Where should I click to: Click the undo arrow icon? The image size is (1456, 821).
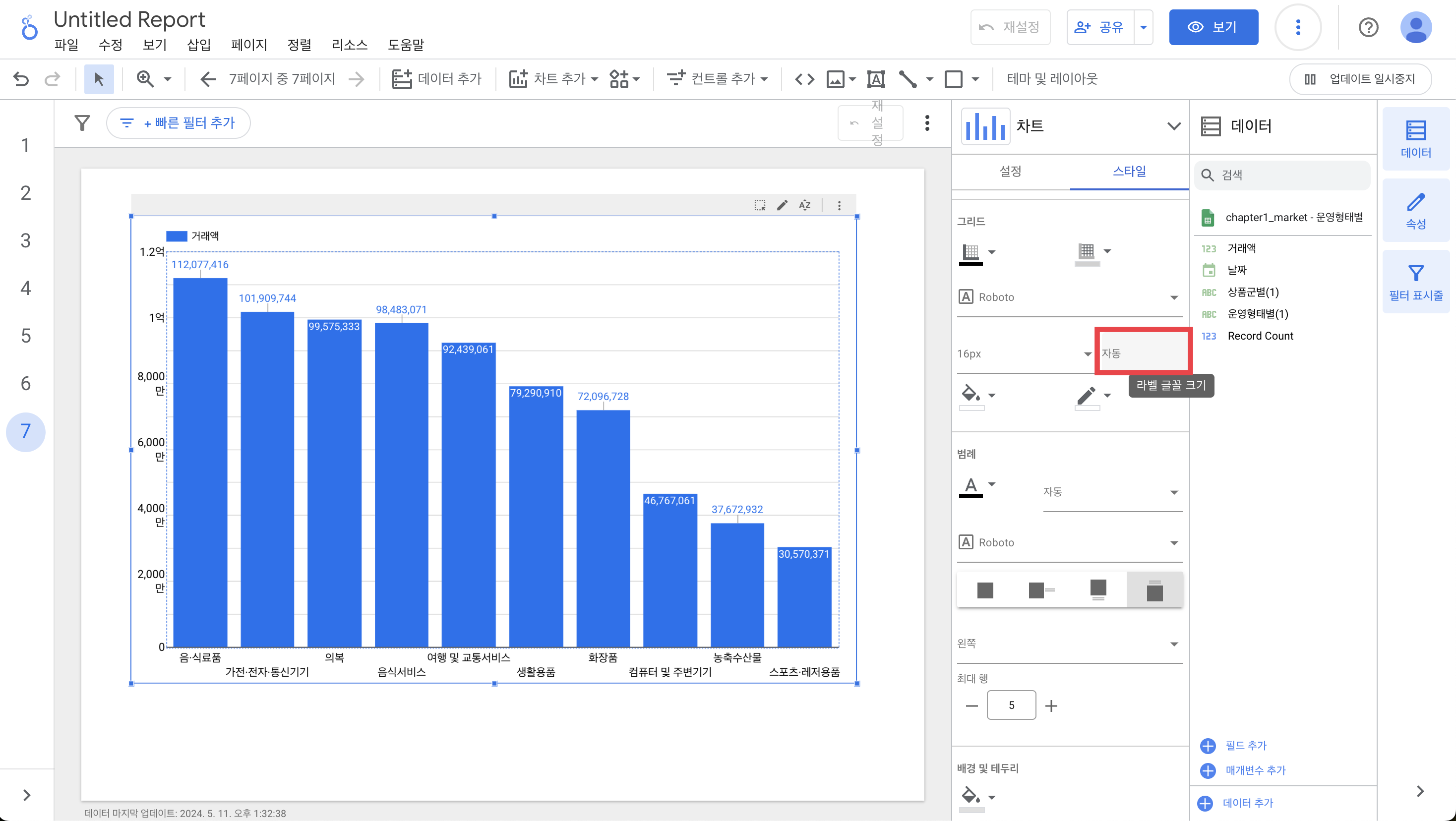(x=21, y=78)
